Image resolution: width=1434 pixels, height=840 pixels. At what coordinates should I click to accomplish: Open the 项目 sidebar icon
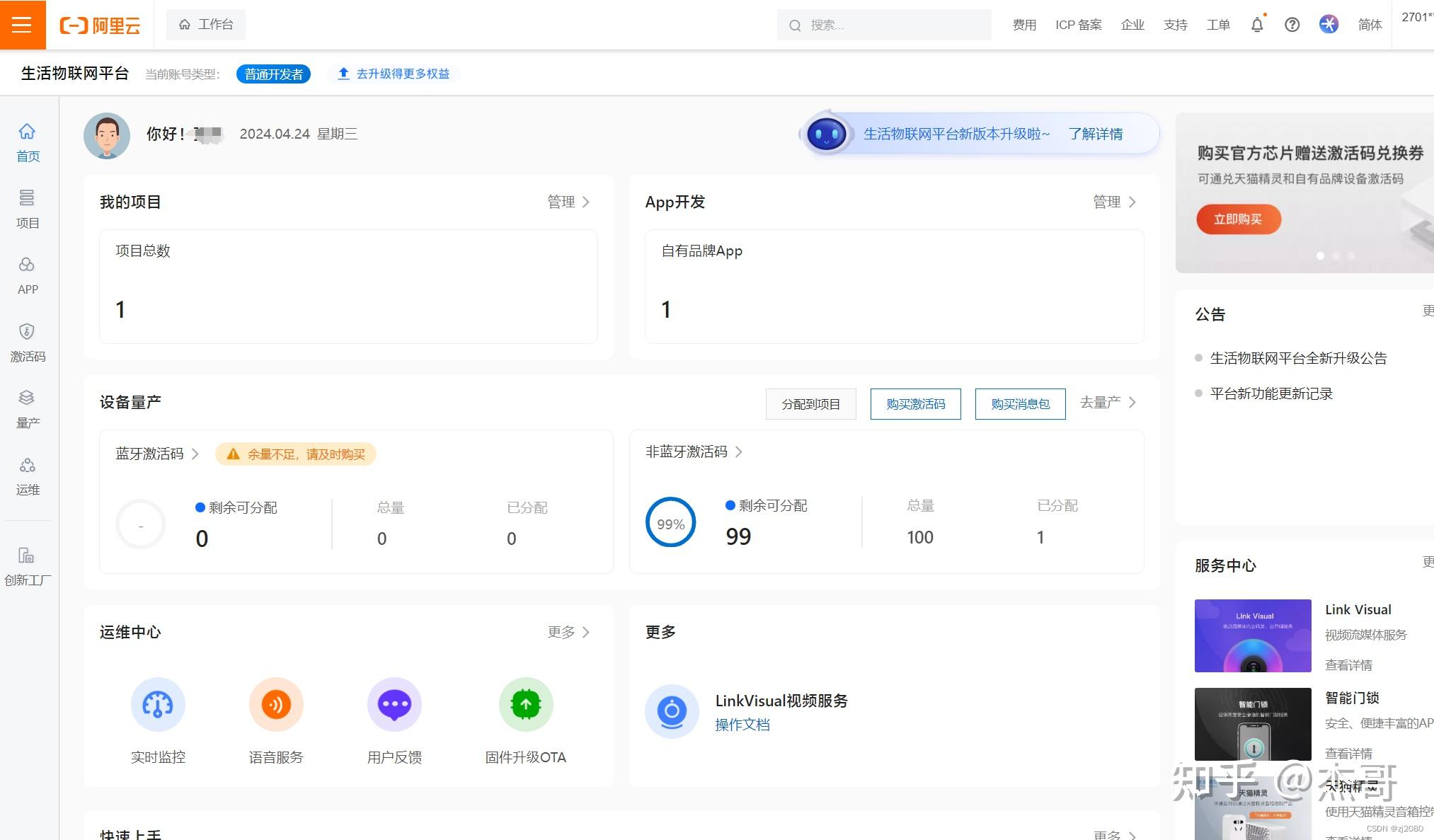[28, 209]
